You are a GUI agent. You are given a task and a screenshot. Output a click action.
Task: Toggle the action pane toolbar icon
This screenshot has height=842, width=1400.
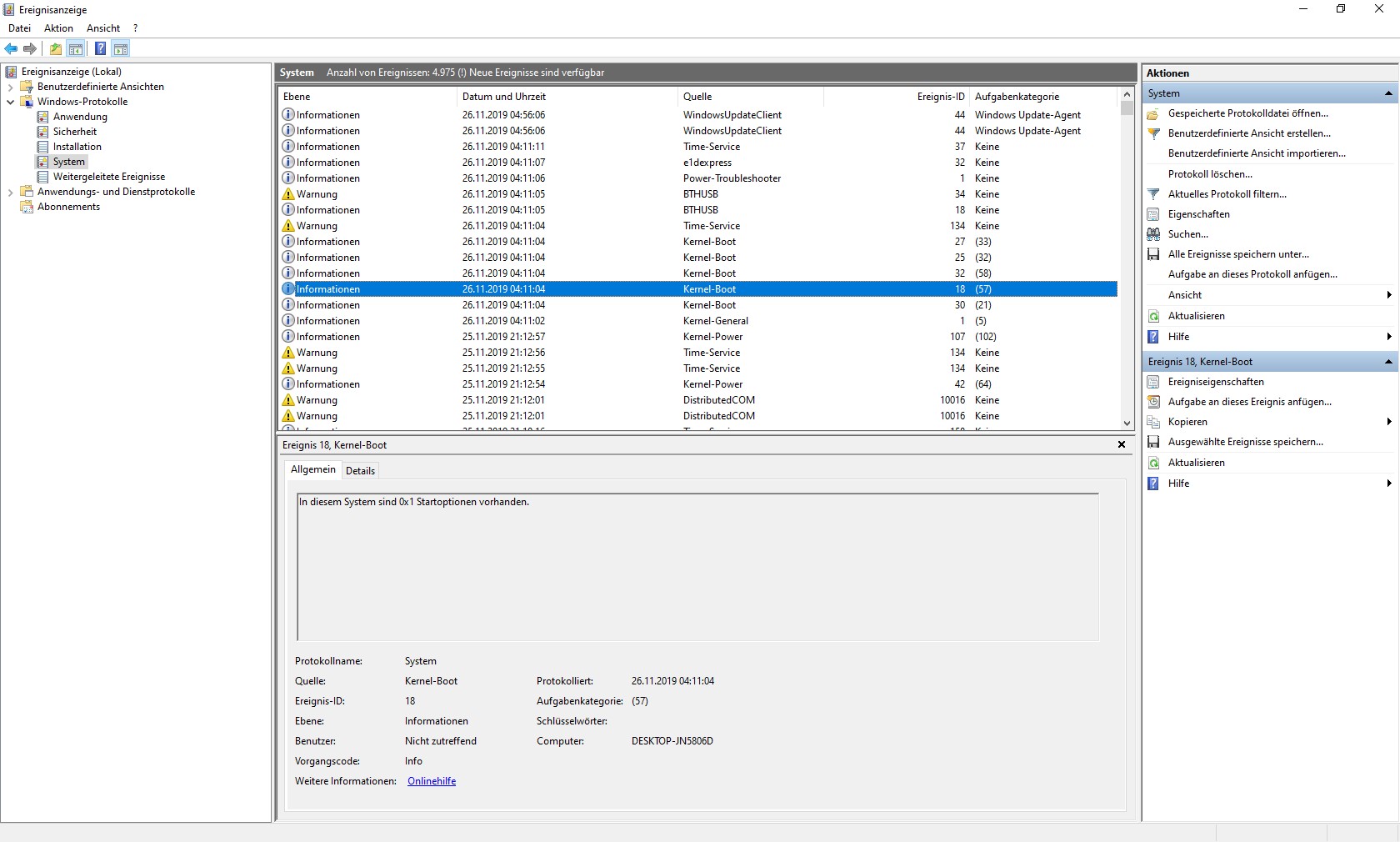pyautogui.click(x=121, y=48)
